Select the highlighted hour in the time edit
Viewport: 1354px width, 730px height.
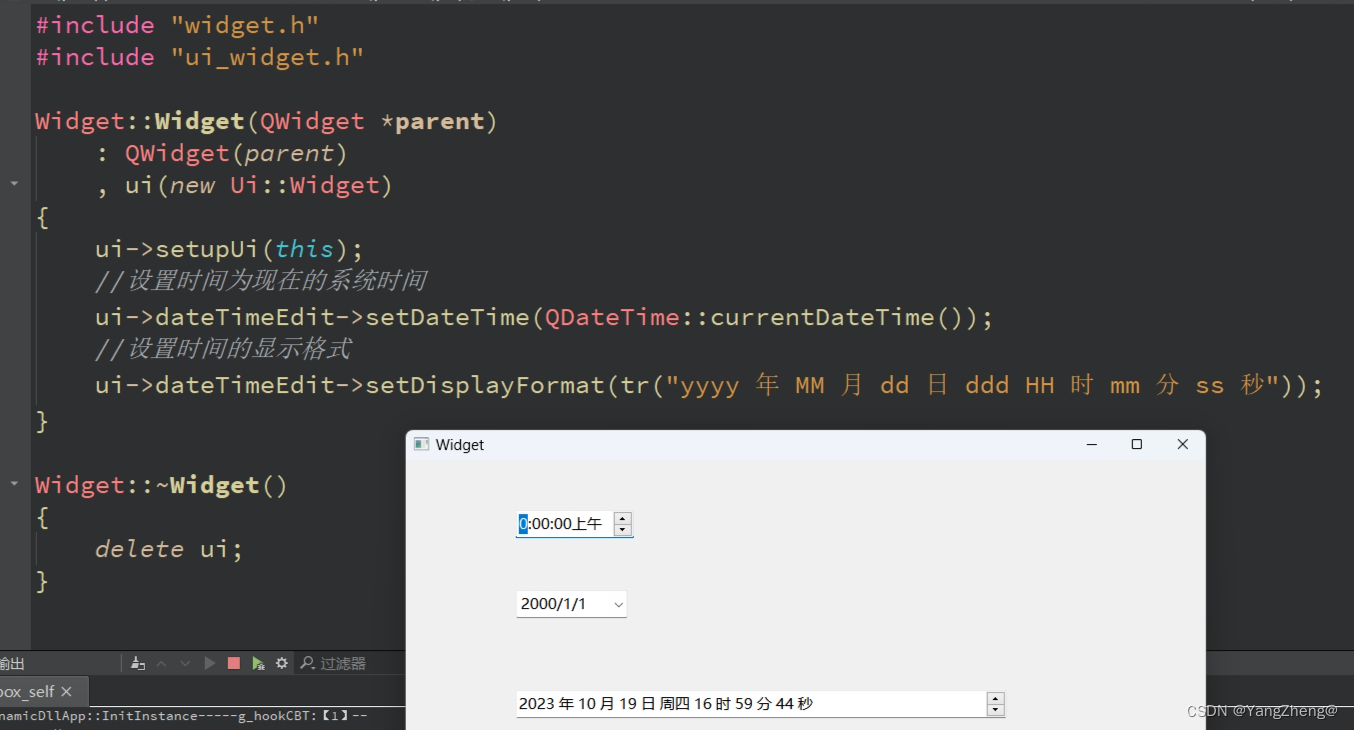coord(523,523)
